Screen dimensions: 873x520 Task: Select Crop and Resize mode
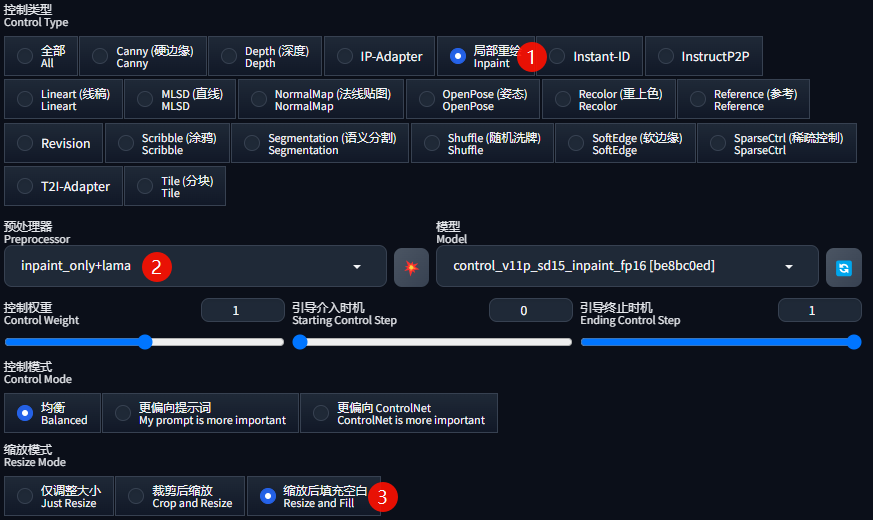(180, 496)
